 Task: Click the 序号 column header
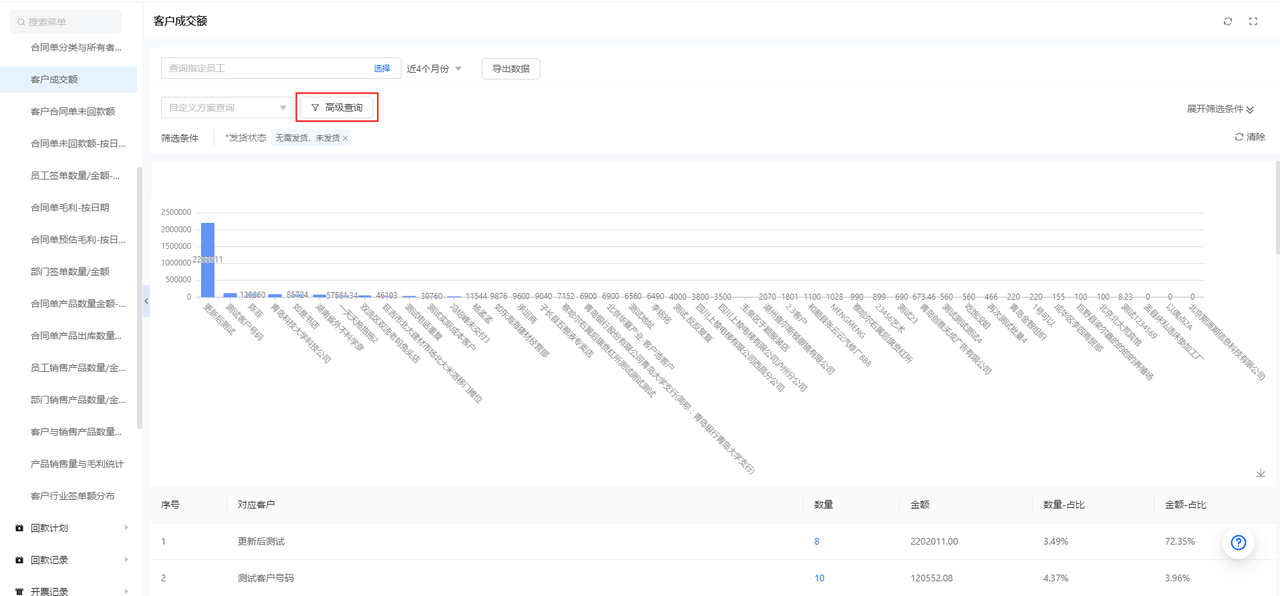(170, 505)
